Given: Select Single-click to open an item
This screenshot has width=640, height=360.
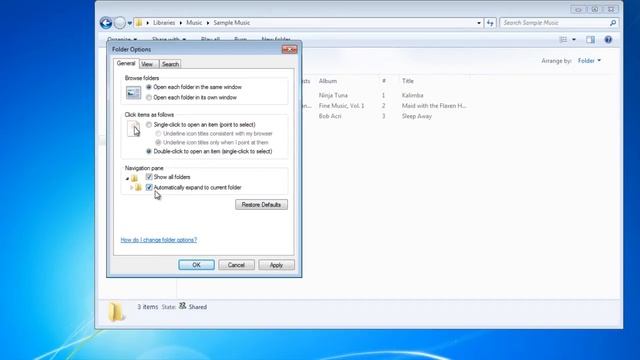Looking at the screenshot, I should pos(201,124).
